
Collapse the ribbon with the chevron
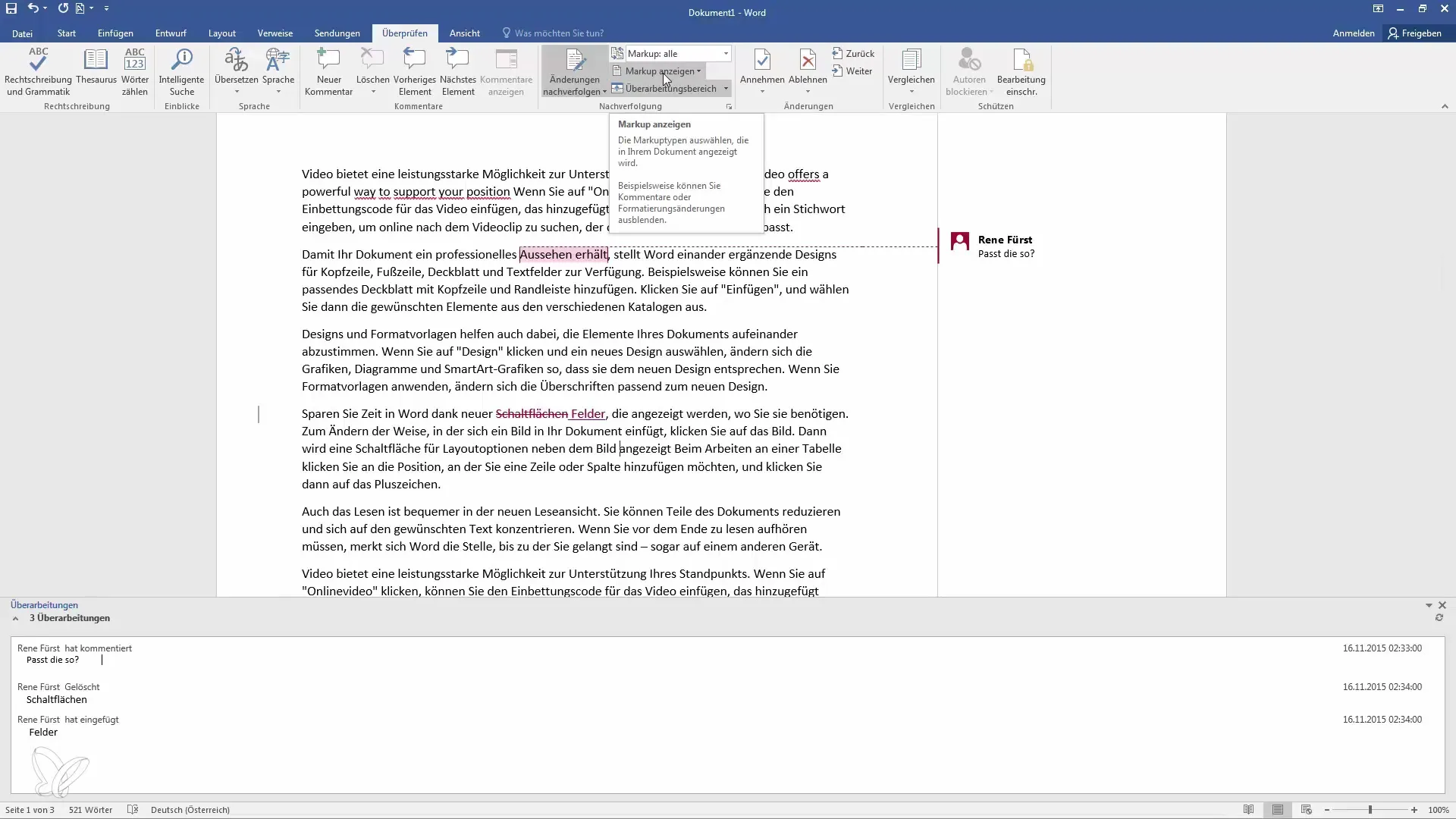click(x=1445, y=106)
